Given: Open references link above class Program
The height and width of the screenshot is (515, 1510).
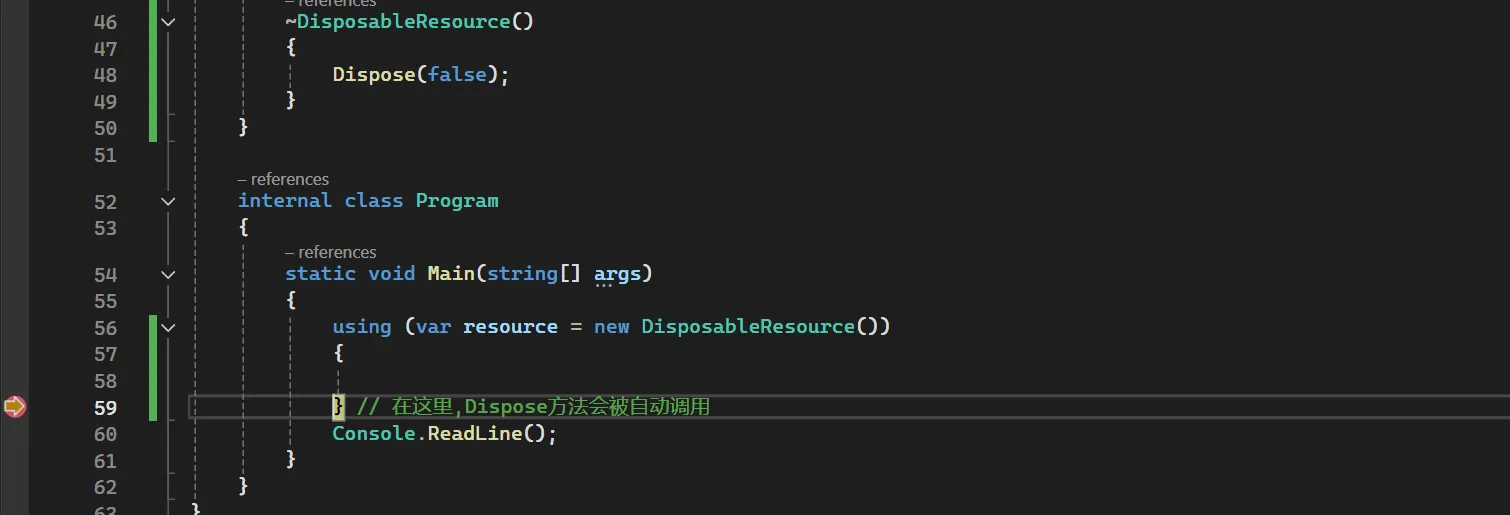Looking at the screenshot, I should pyautogui.click(x=283, y=179).
